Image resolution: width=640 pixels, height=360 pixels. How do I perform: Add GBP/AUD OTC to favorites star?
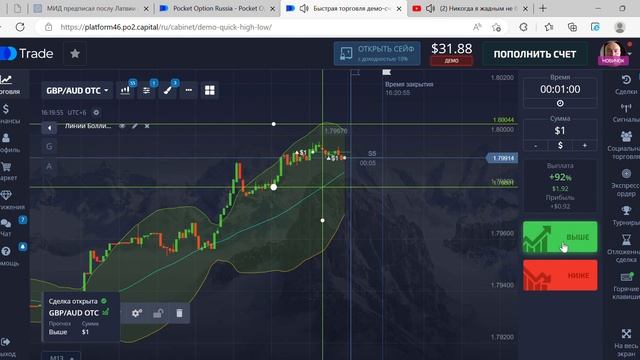(75, 53)
